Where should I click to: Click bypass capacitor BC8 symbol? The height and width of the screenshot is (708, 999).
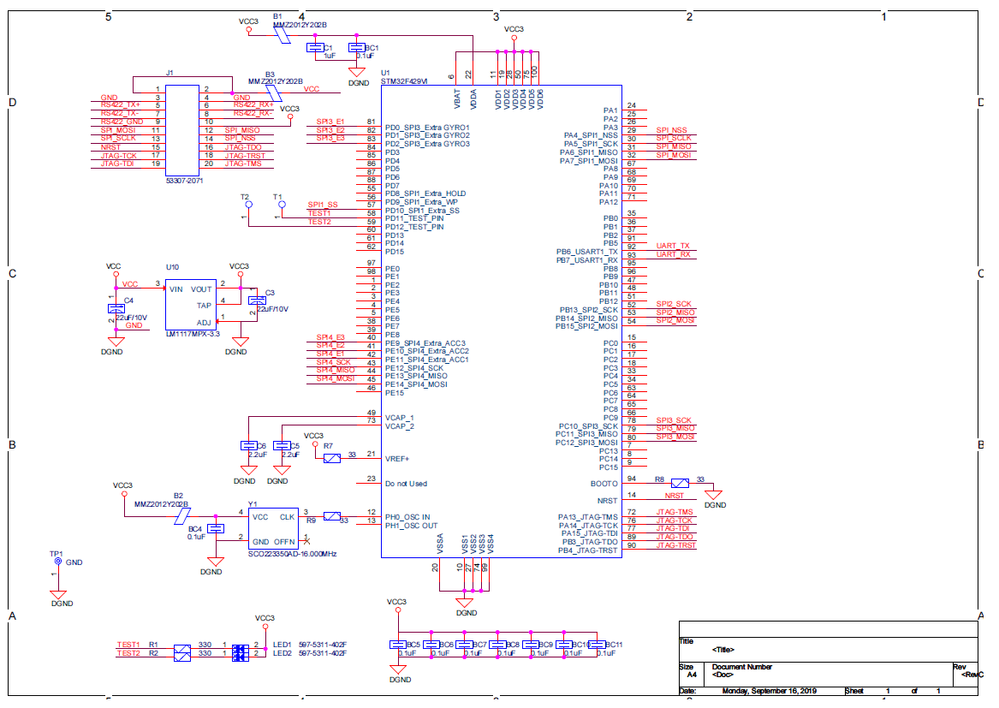tap(498, 645)
